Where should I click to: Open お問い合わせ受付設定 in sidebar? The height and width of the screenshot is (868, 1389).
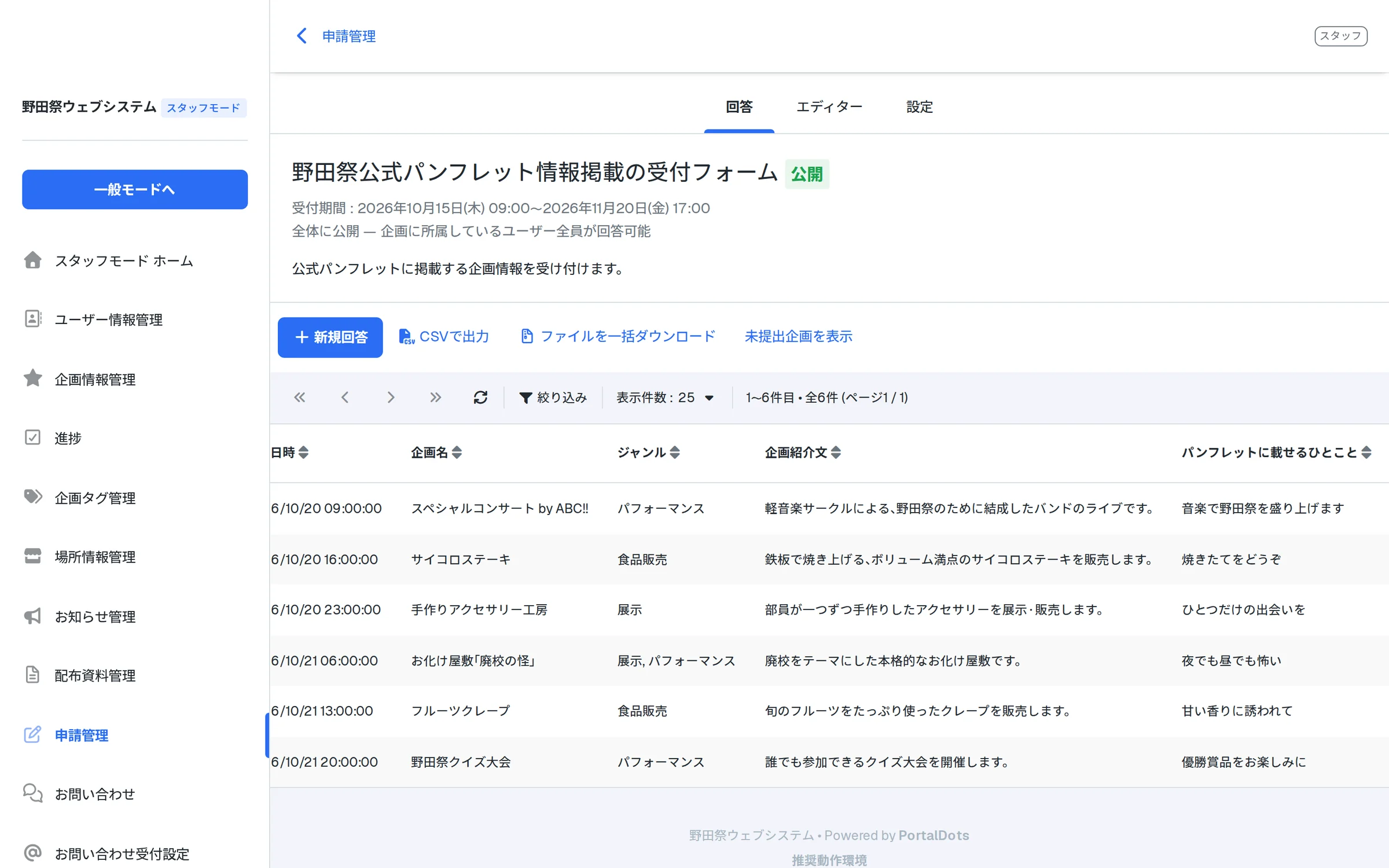pyautogui.click(x=134, y=853)
